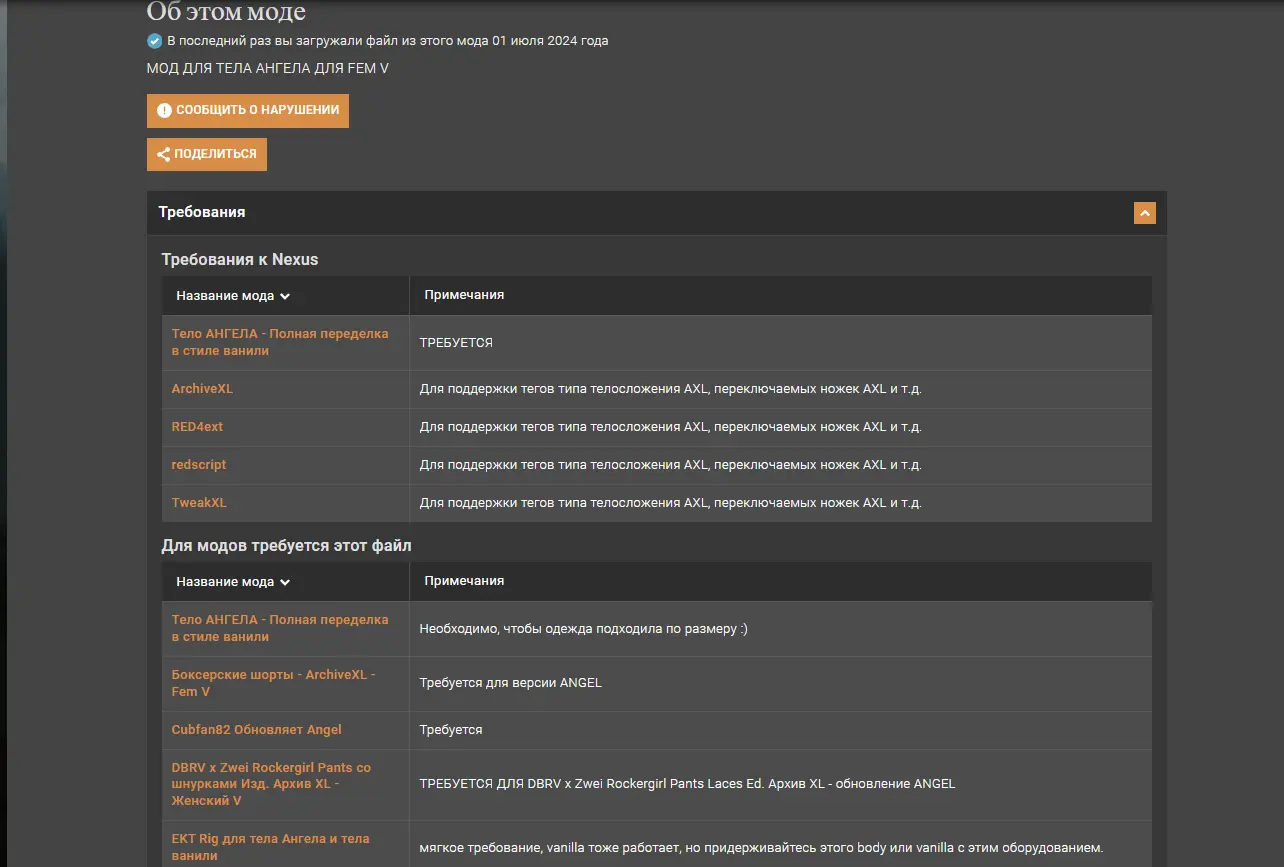Click the 'Требуется' note in the Cubfan82 row

coord(451,730)
